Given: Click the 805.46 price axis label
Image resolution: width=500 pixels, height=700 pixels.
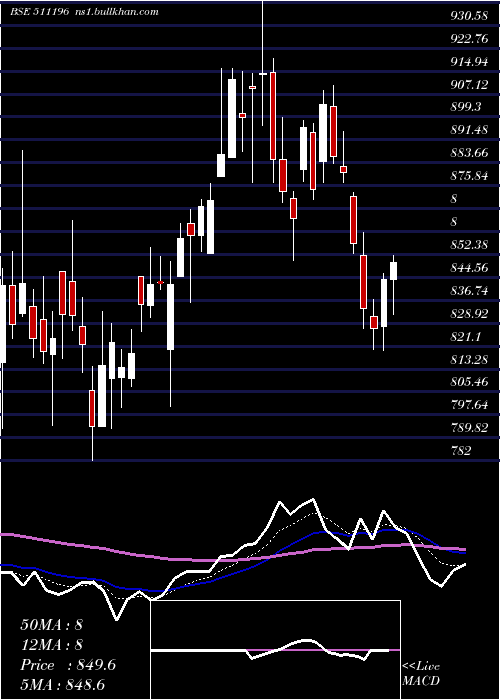Looking at the screenshot, I should (x=469, y=382).
